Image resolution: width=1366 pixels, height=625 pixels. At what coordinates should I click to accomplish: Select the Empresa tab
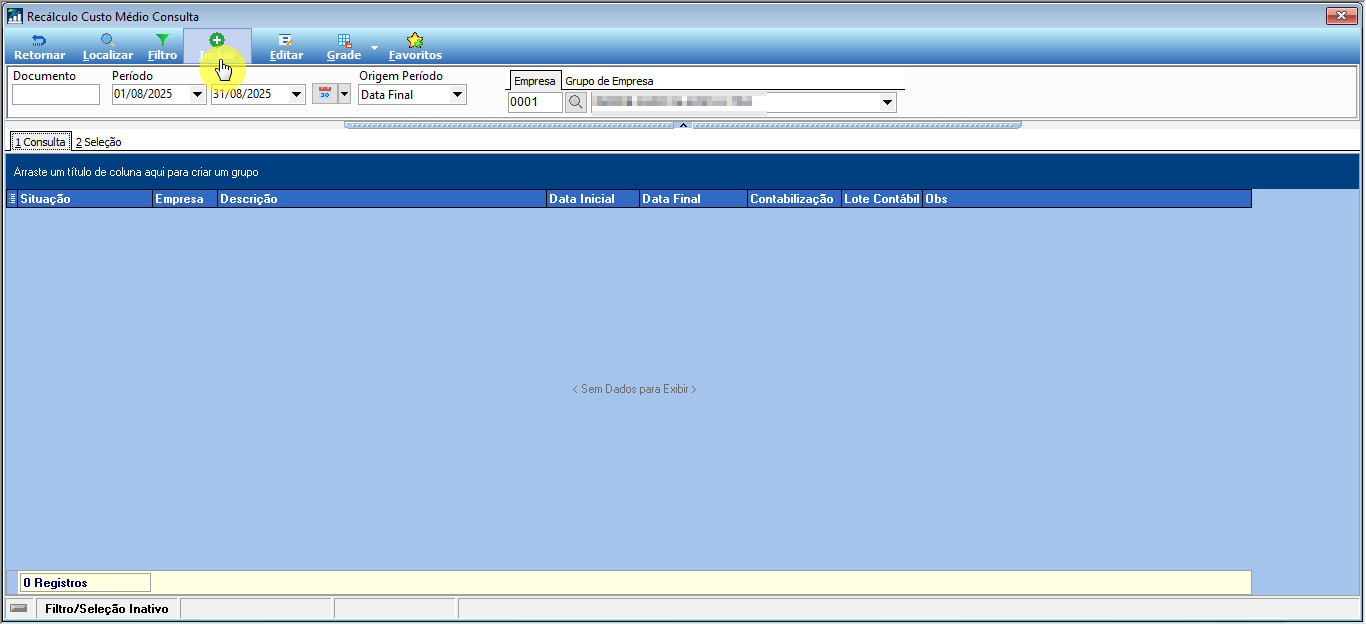pos(534,81)
